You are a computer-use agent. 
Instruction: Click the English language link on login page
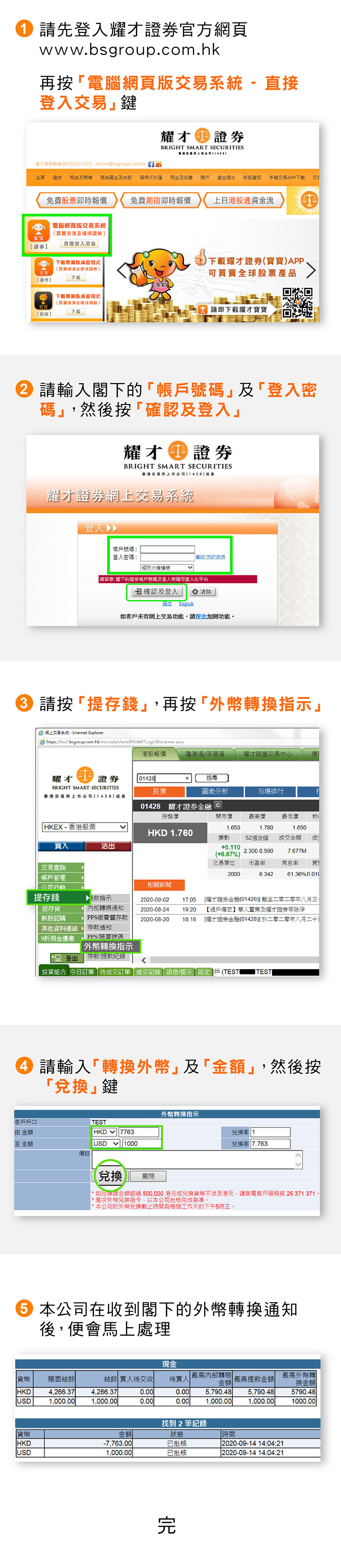tap(186, 604)
